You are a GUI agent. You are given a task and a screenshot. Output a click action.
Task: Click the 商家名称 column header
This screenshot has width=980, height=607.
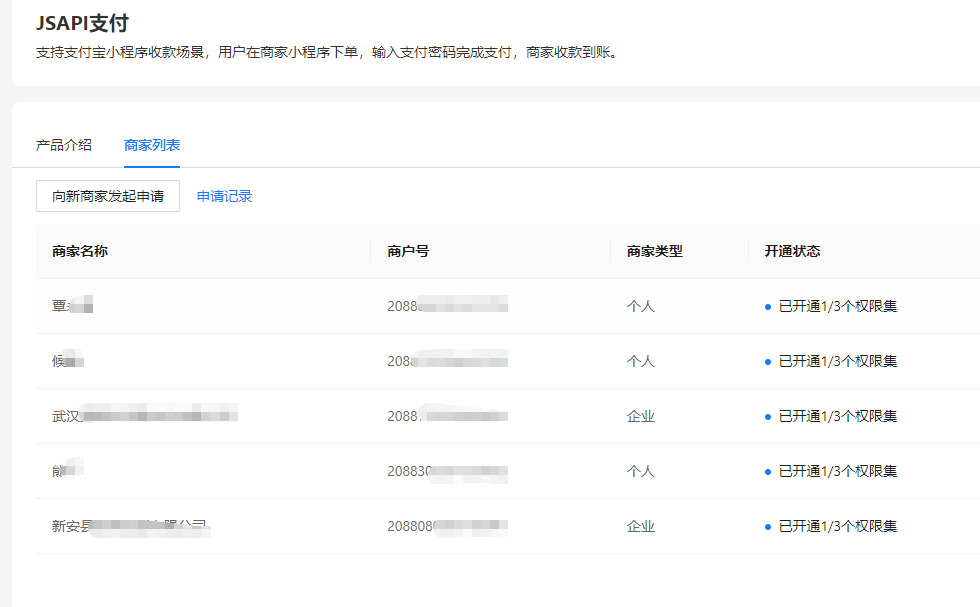pos(80,251)
